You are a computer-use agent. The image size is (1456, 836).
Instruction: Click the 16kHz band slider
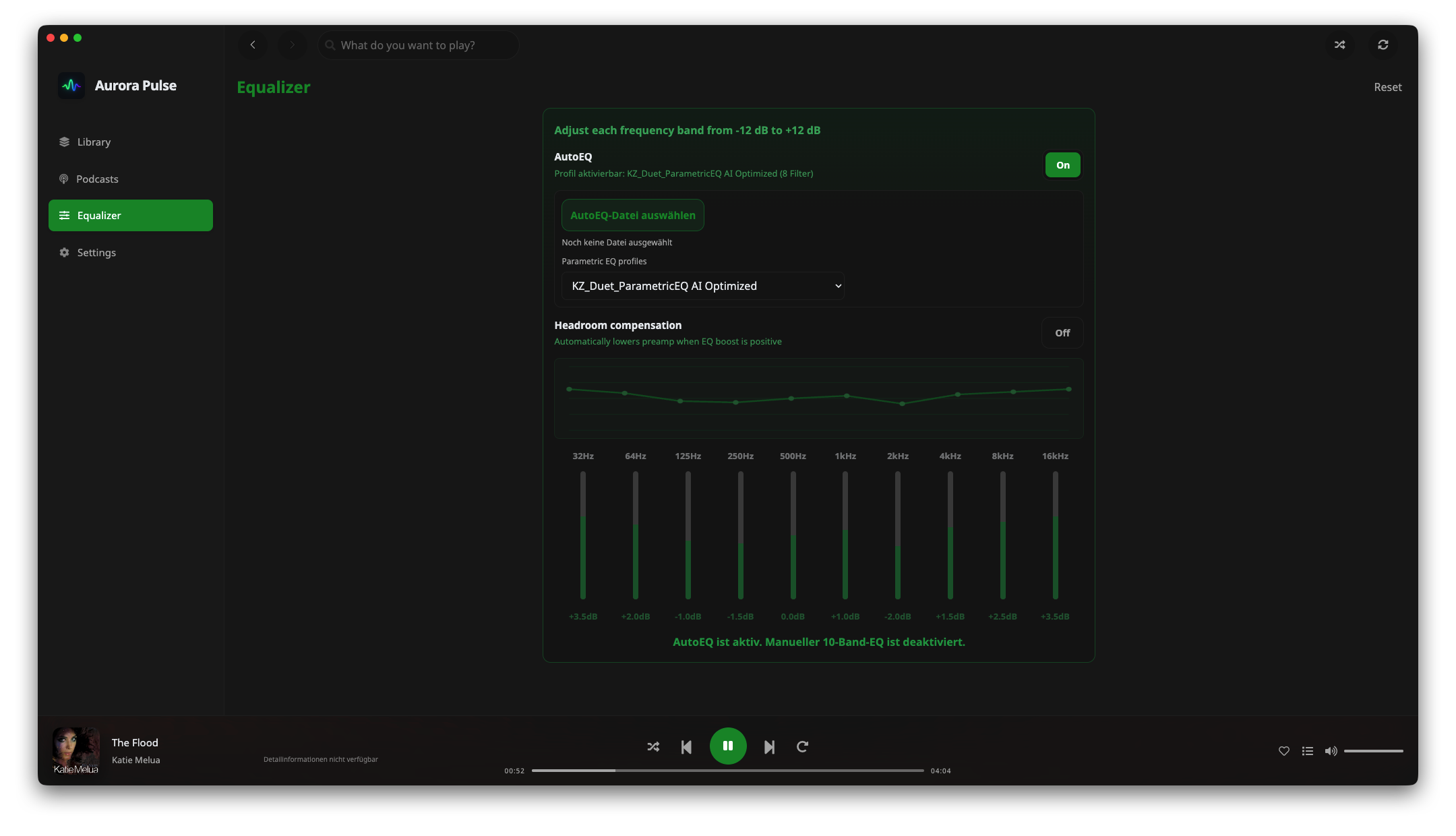pyautogui.click(x=1056, y=535)
